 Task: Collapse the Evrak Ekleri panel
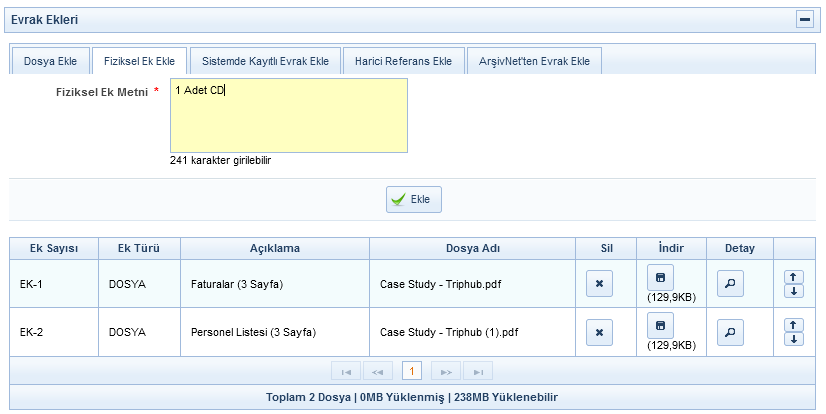(x=803, y=19)
